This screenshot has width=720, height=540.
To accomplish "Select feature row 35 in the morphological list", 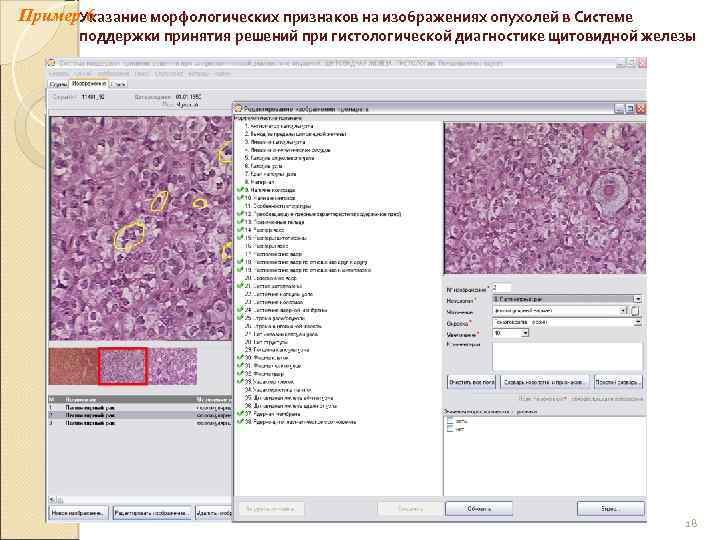I will [x=289, y=398].
